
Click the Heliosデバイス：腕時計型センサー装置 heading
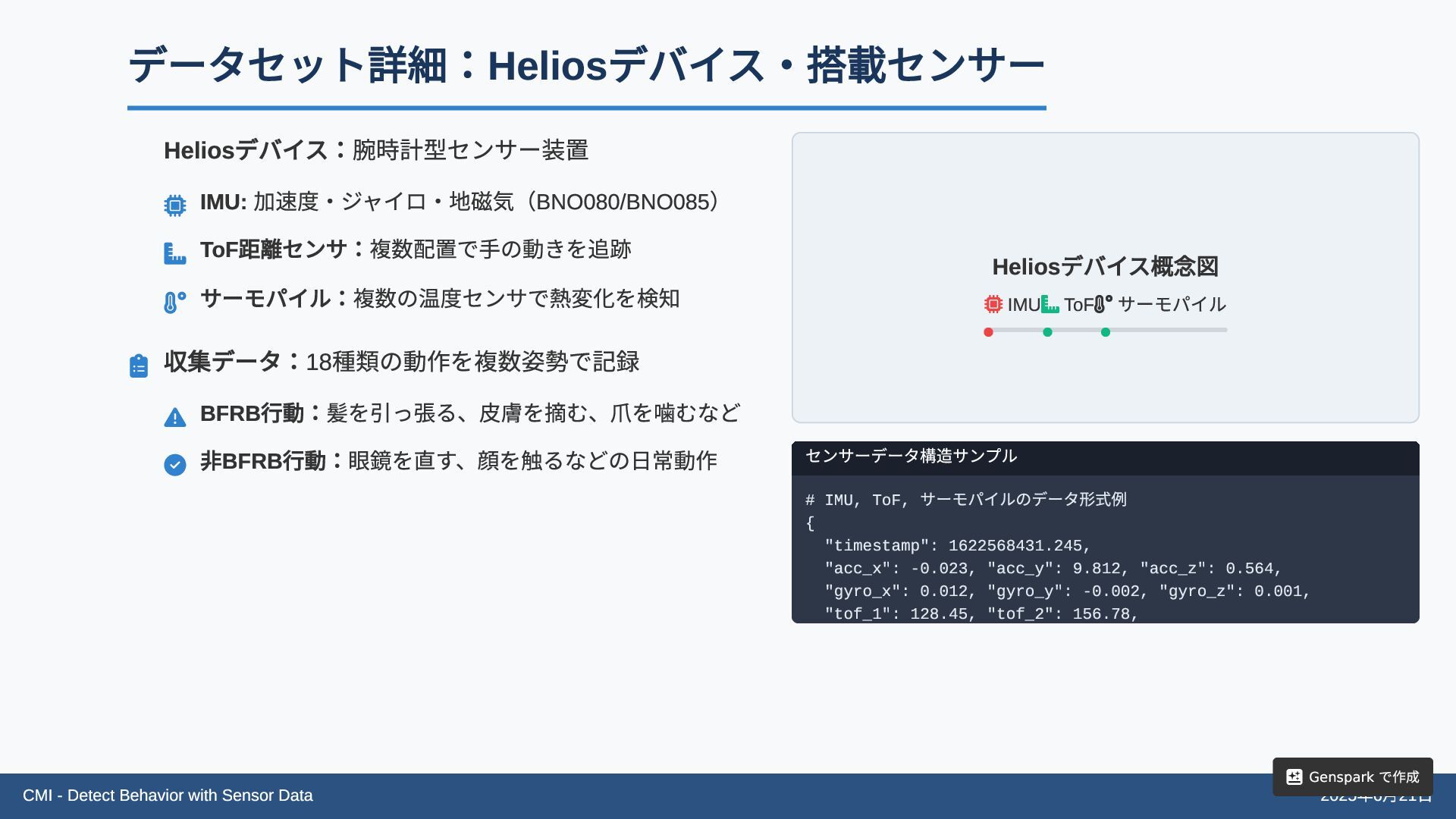click(376, 150)
